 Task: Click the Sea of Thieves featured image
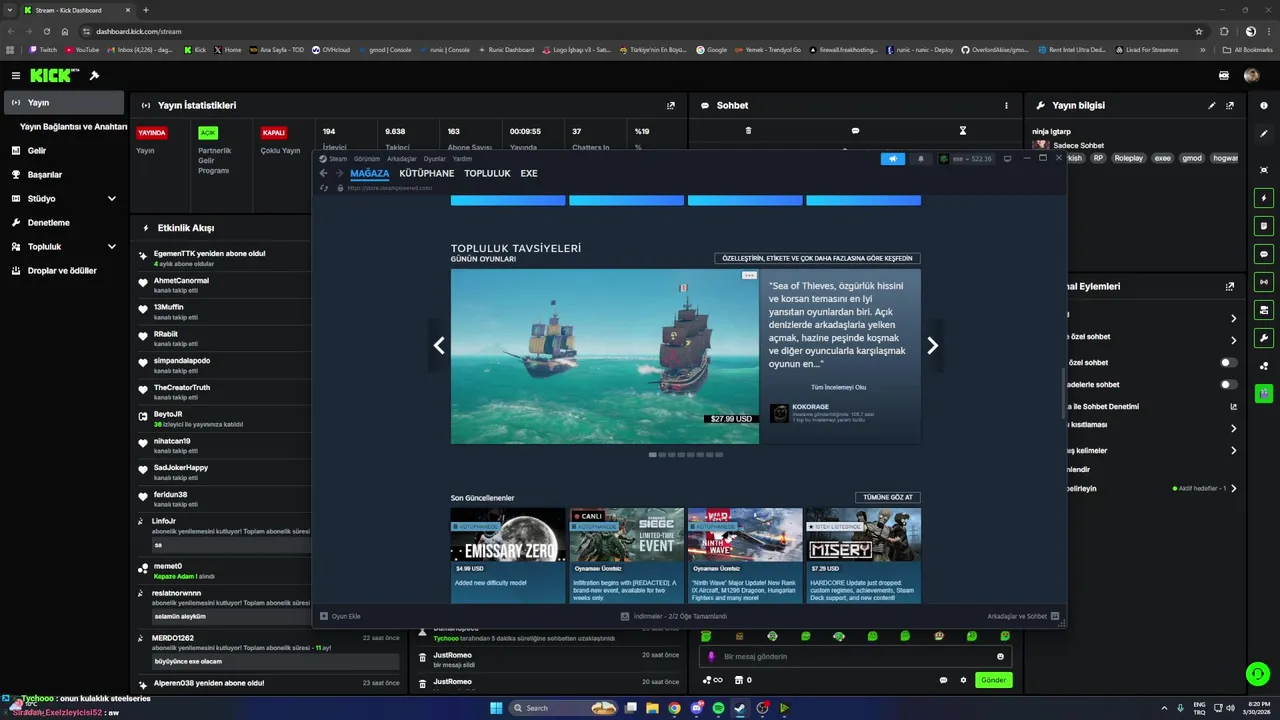[x=604, y=356]
